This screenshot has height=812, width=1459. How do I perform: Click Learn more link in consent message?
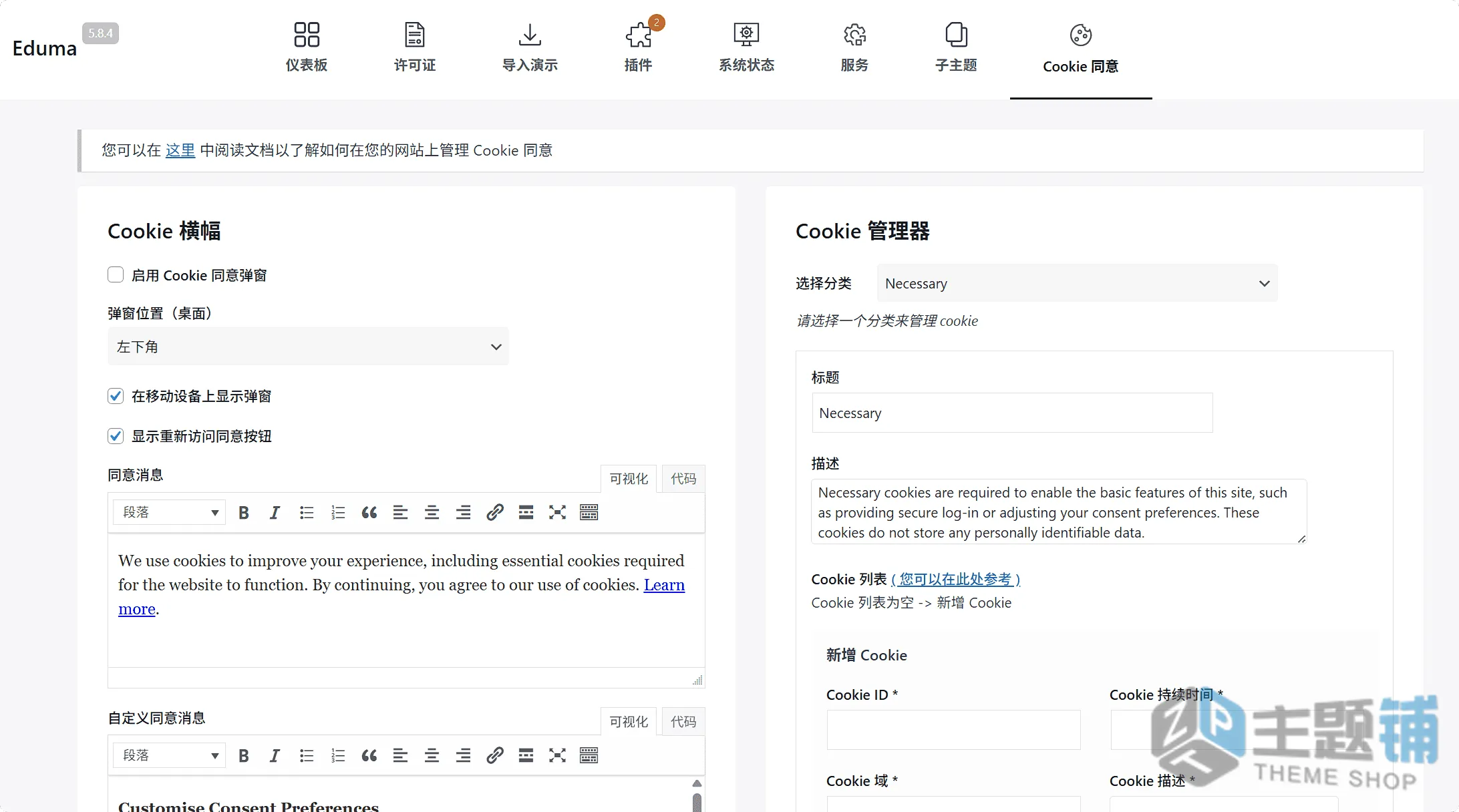[x=664, y=585]
